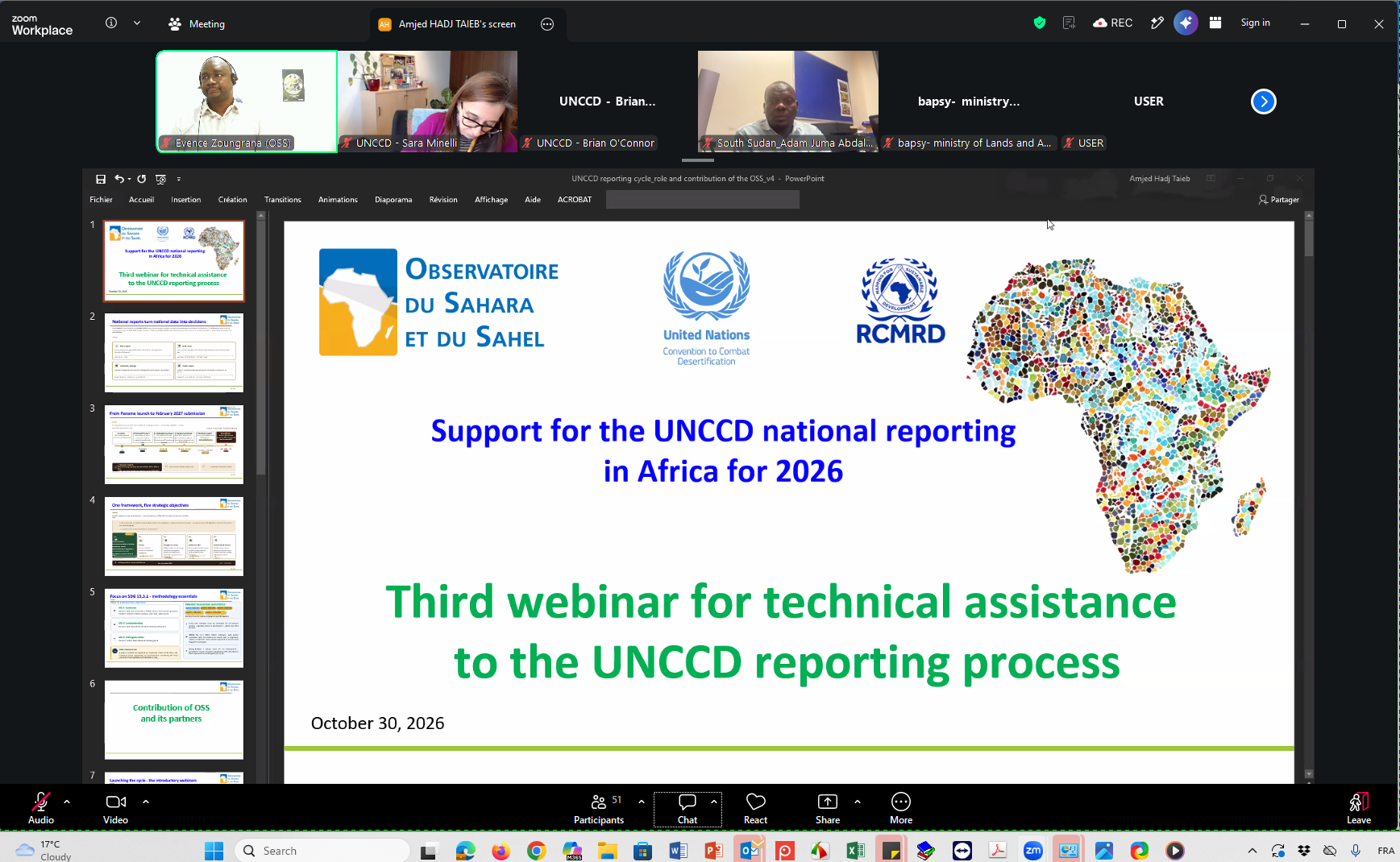Select Evence Zoungrana's video thumbnail
This screenshot has height=862, width=1400.
click(x=247, y=102)
